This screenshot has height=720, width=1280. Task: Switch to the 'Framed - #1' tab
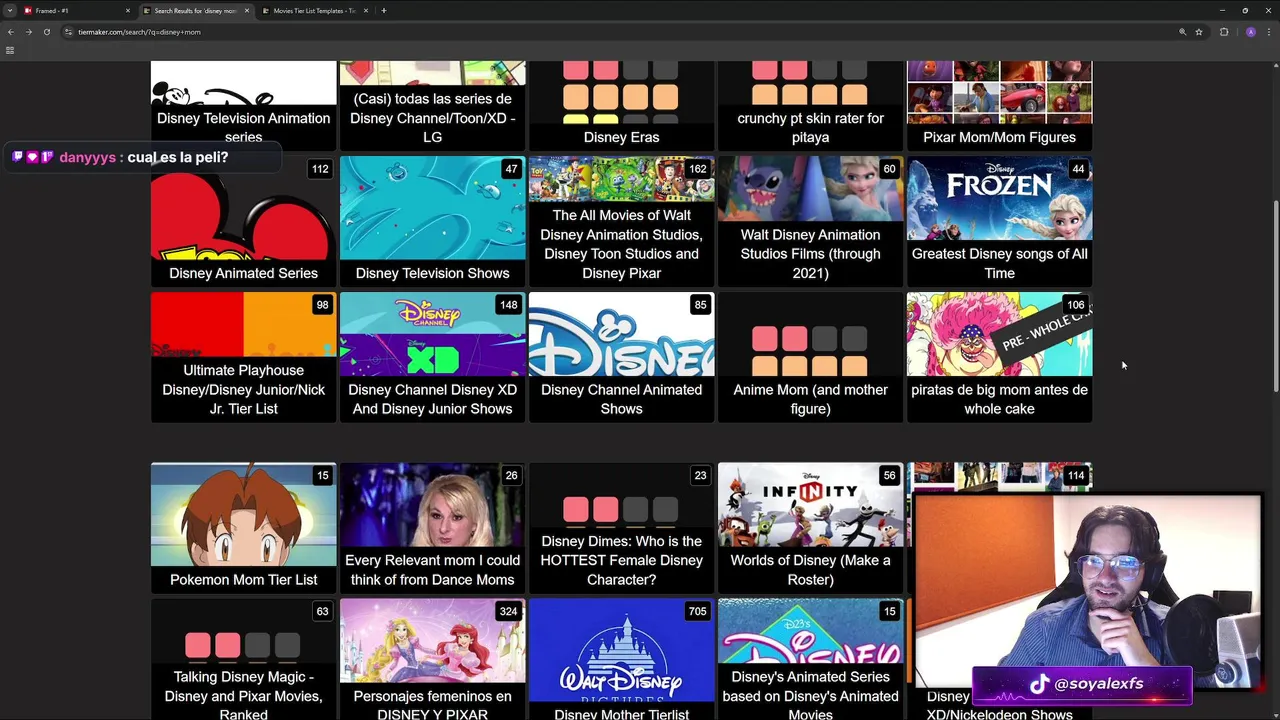(x=77, y=11)
